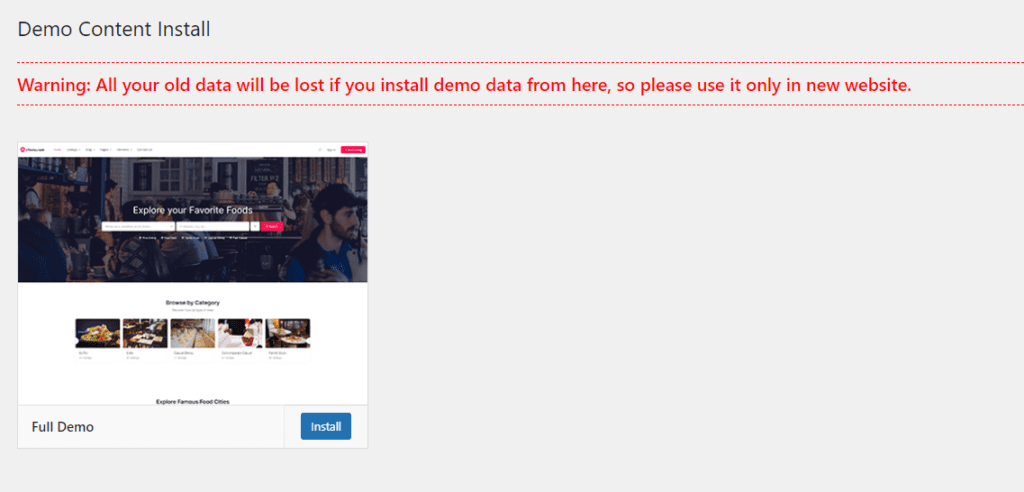Click the red data loss warning text
Image resolution: width=1024 pixels, height=492 pixels.
click(x=464, y=85)
